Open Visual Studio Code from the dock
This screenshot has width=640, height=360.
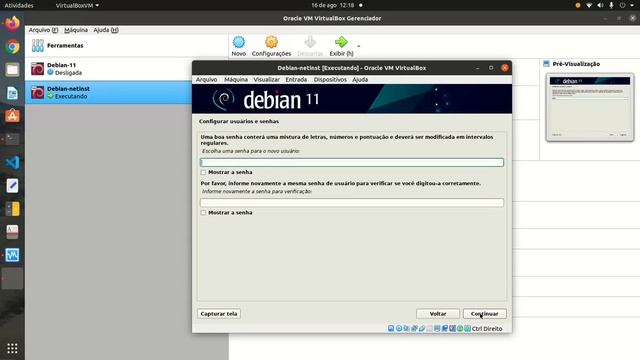[12, 162]
